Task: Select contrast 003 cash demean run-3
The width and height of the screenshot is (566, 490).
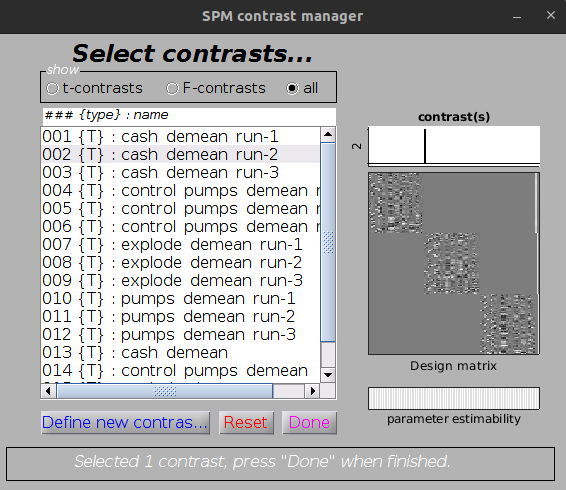Action: pos(180,173)
